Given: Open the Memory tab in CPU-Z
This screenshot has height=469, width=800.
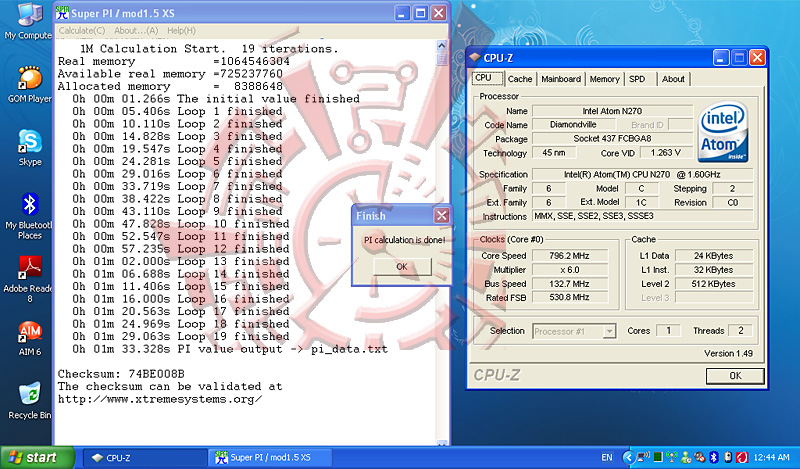Looking at the screenshot, I should point(605,79).
